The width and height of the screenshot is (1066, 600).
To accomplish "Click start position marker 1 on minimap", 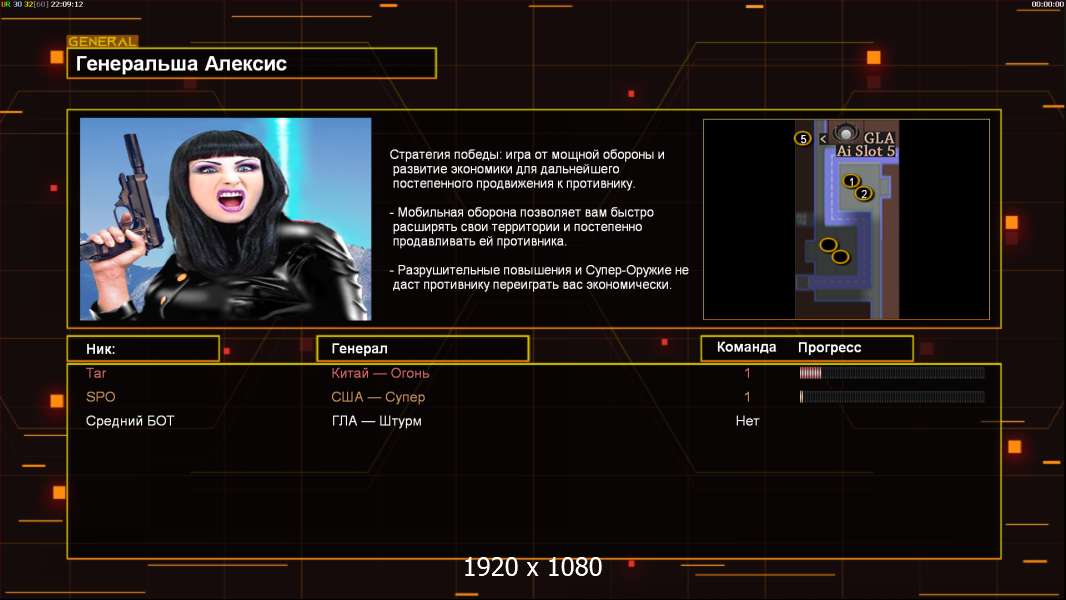I will (x=850, y=181).
